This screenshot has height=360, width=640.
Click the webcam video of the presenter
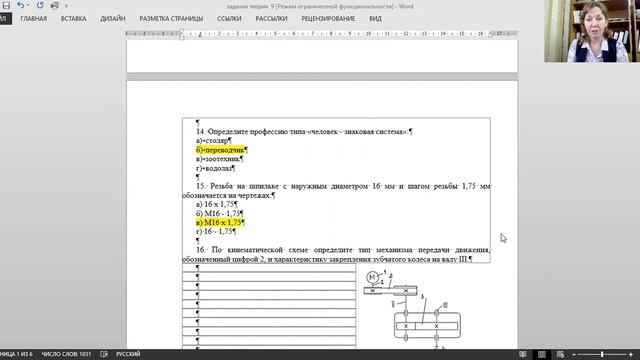tap(592, 31)
